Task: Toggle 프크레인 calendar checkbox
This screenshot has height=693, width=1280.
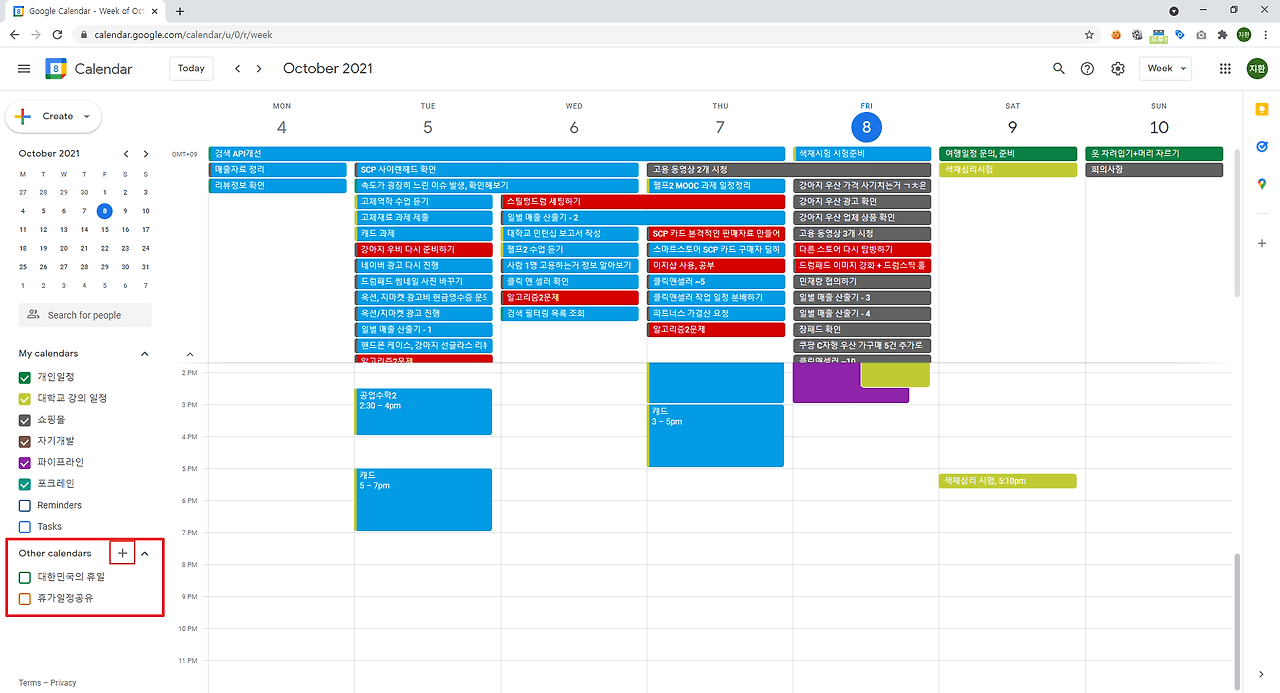Action: pyautogui.click(x=25, y=484)
